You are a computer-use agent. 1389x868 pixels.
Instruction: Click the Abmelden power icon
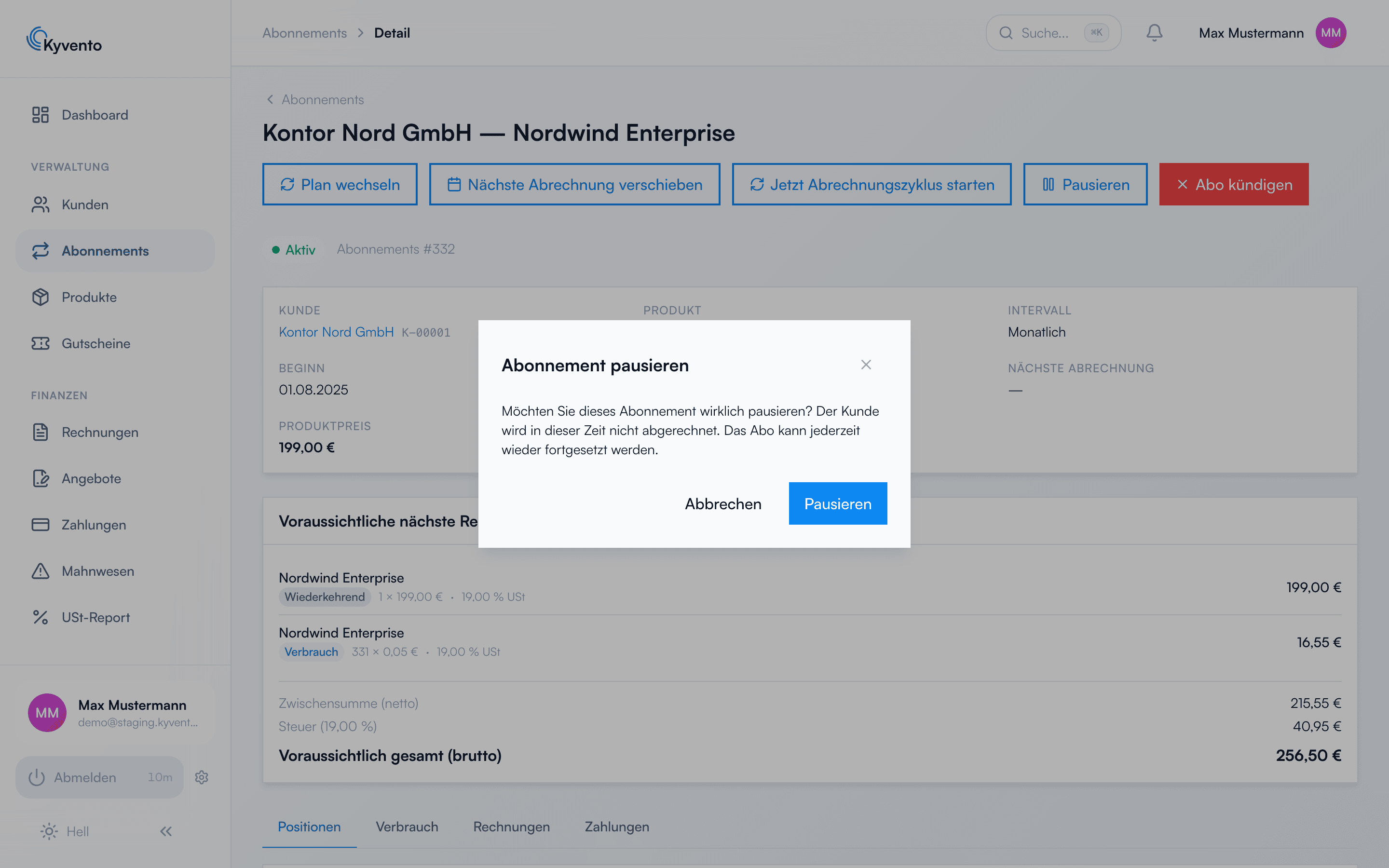(x=37, y=777)
